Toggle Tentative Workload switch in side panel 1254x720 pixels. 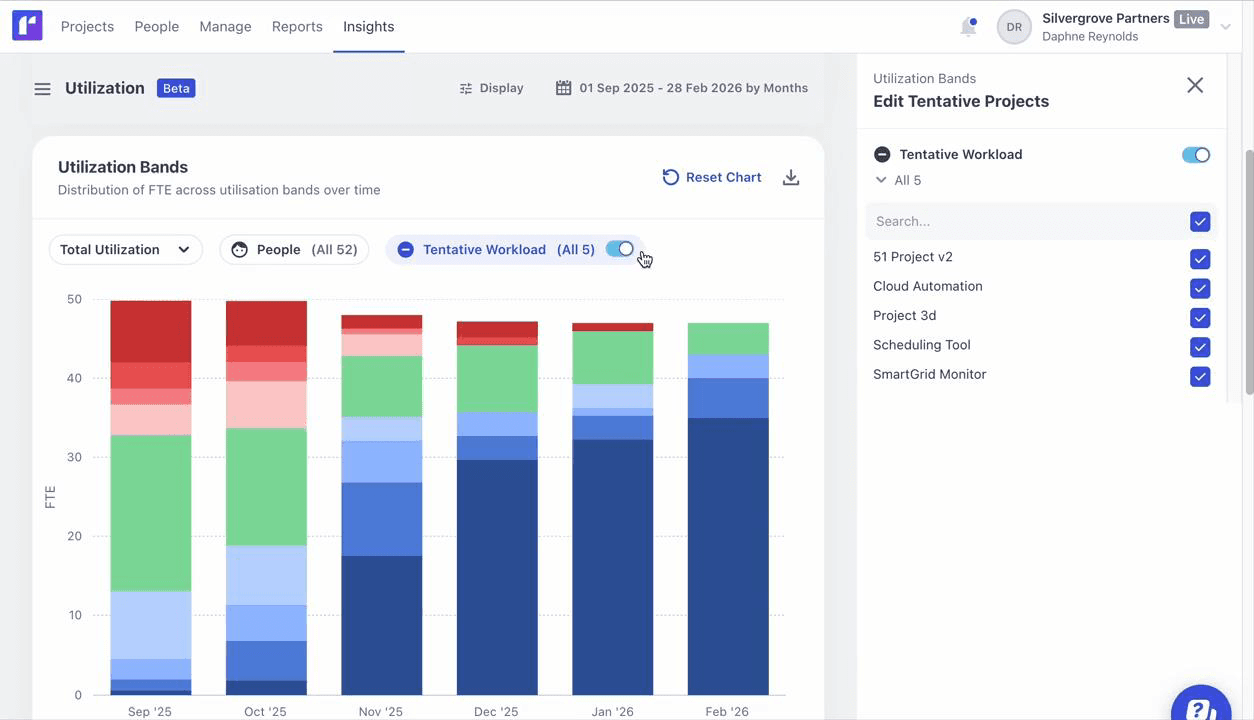(1196, 155)
